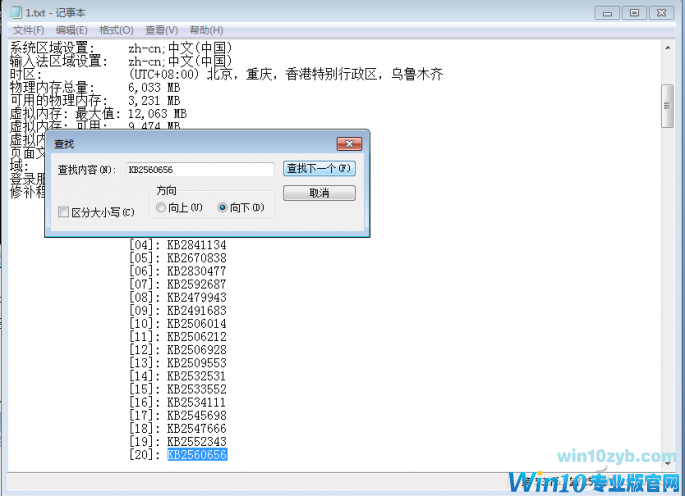Screen dimensions: 685x496
Task: Click the 取消 button in the Find dialog
Action: (x=319, y=193)
